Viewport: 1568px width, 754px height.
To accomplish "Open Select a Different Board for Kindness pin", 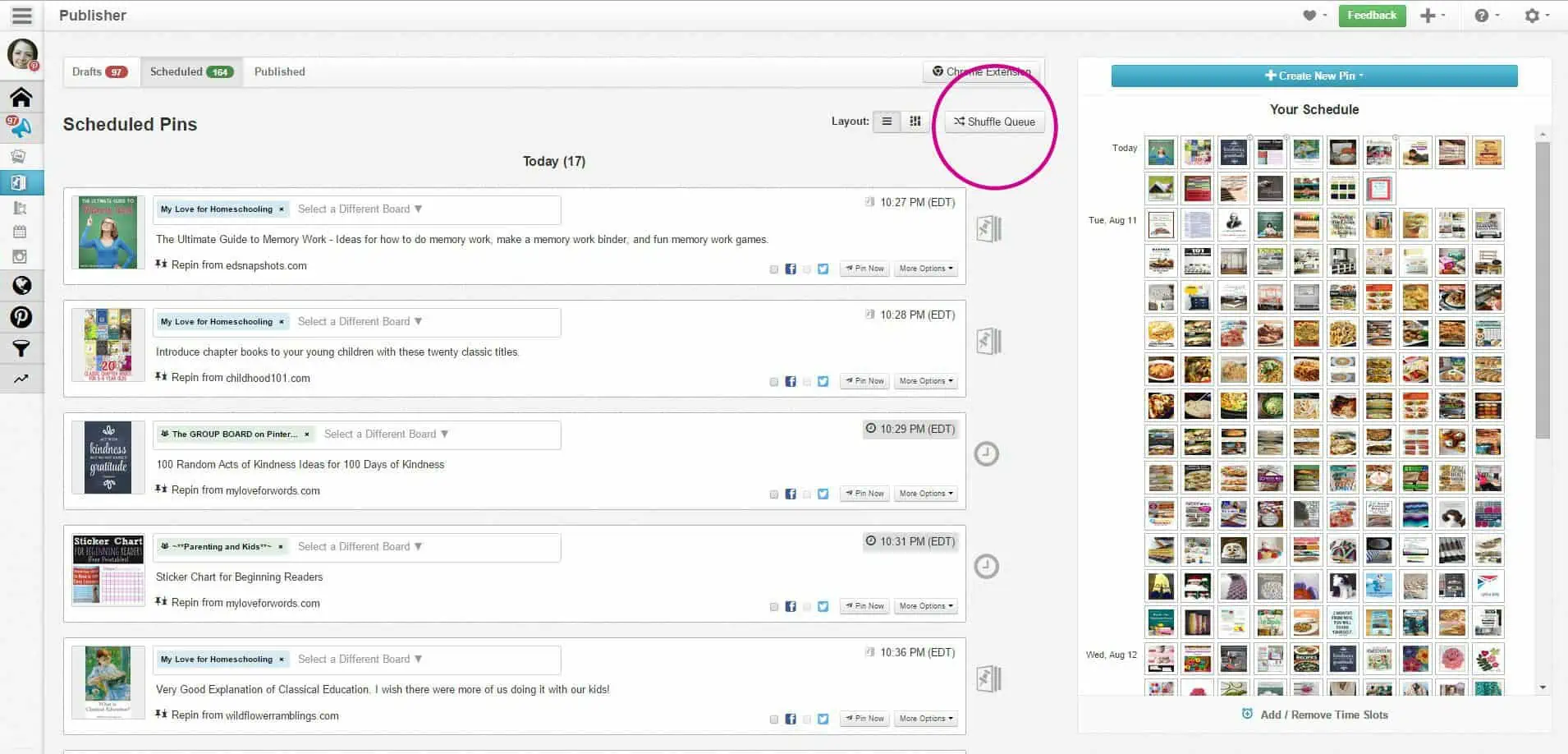I will pos(386,434).
